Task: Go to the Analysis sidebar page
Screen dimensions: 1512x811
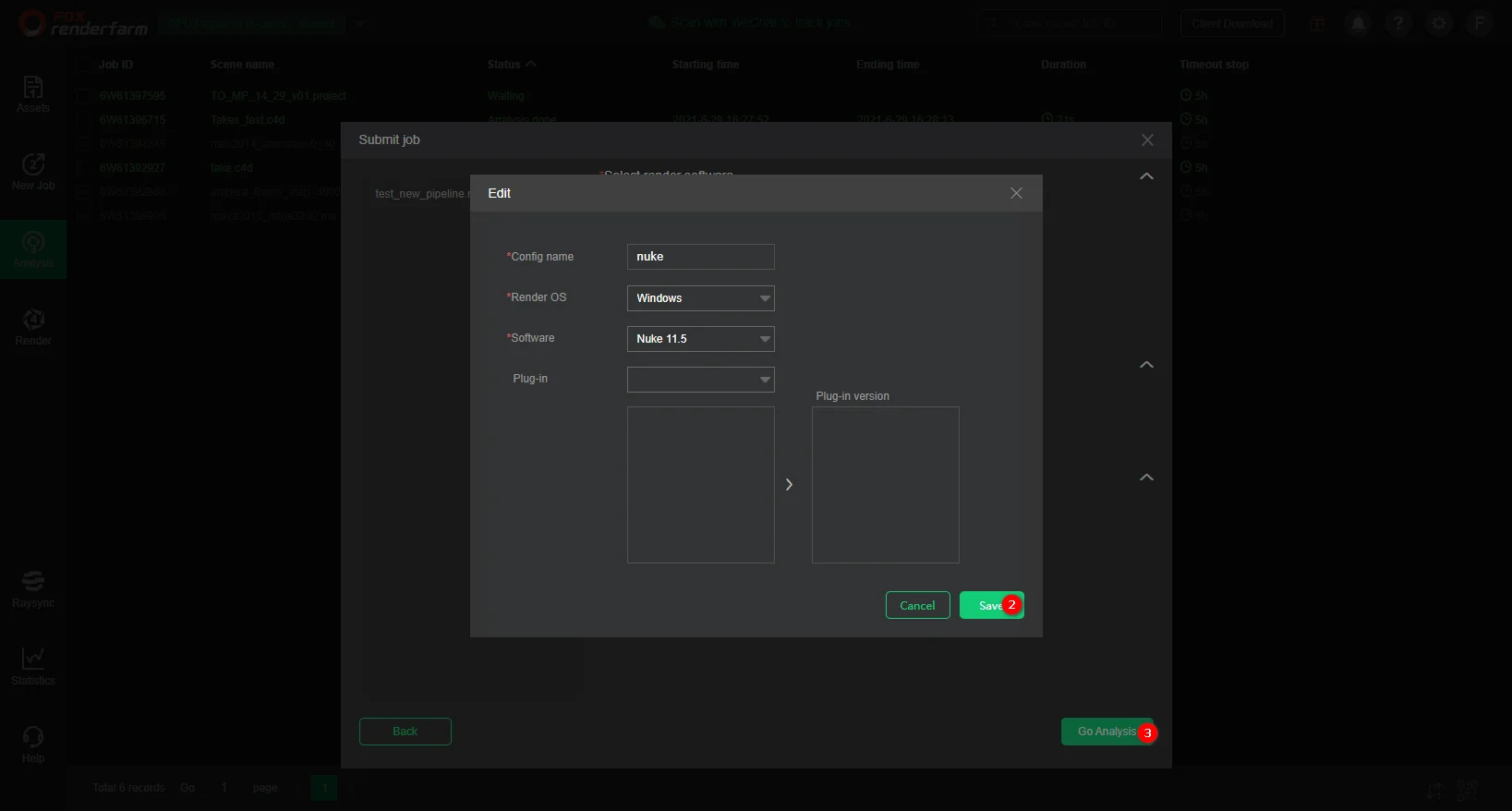Action: [x=33, y=249]
